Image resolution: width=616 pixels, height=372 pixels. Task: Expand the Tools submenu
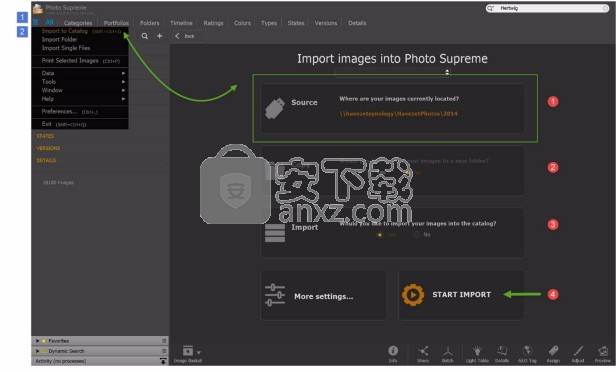80,82
